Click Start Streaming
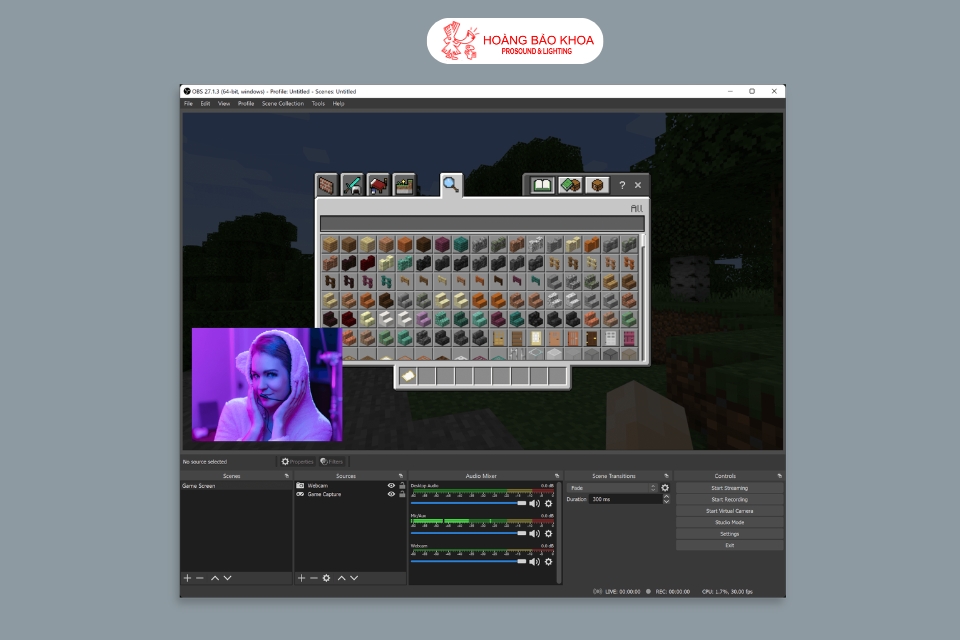The width and height of the screenshot is (960, 640). pos(729,488)
